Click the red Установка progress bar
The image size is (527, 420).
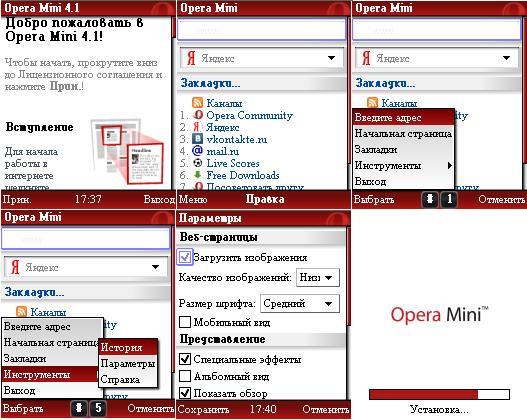[439, 394]
